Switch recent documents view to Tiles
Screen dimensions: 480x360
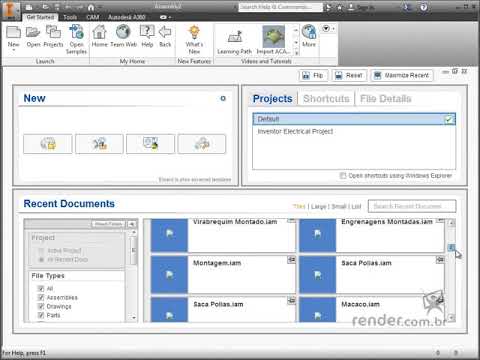[x=299, y=206]
